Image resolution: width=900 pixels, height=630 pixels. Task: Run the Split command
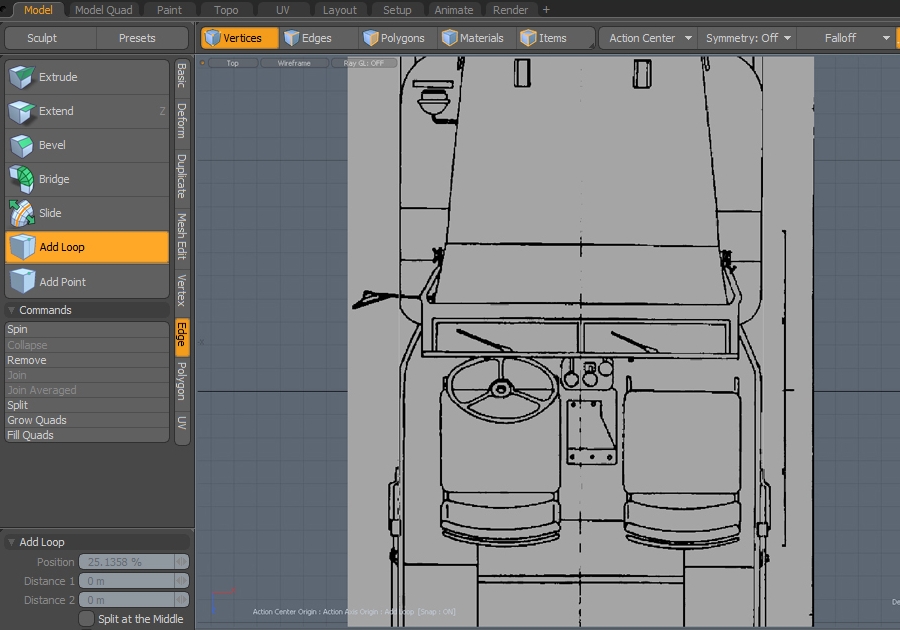(x=87, y=405)
